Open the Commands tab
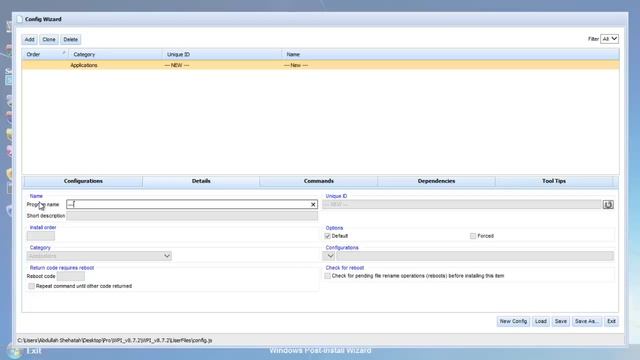Screen dimensions: 640x360 (319, 181)
